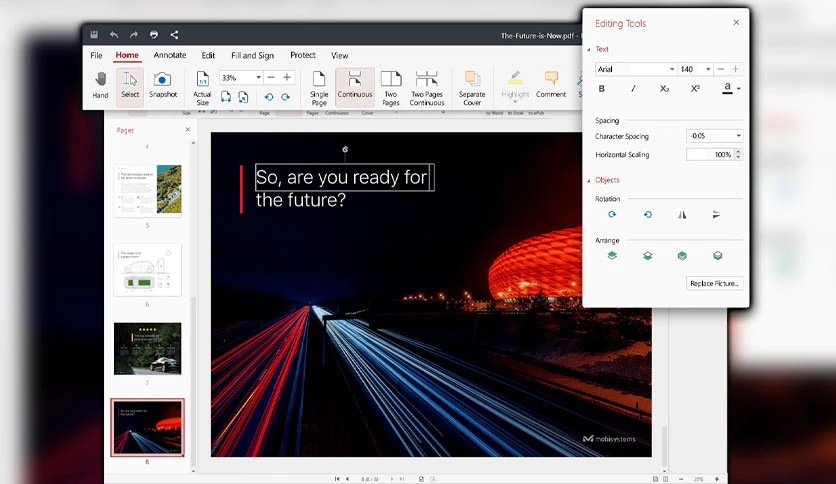The image size is (836, 484).
Task: Select page 7 thumbnail
Action: click(148, 349)
